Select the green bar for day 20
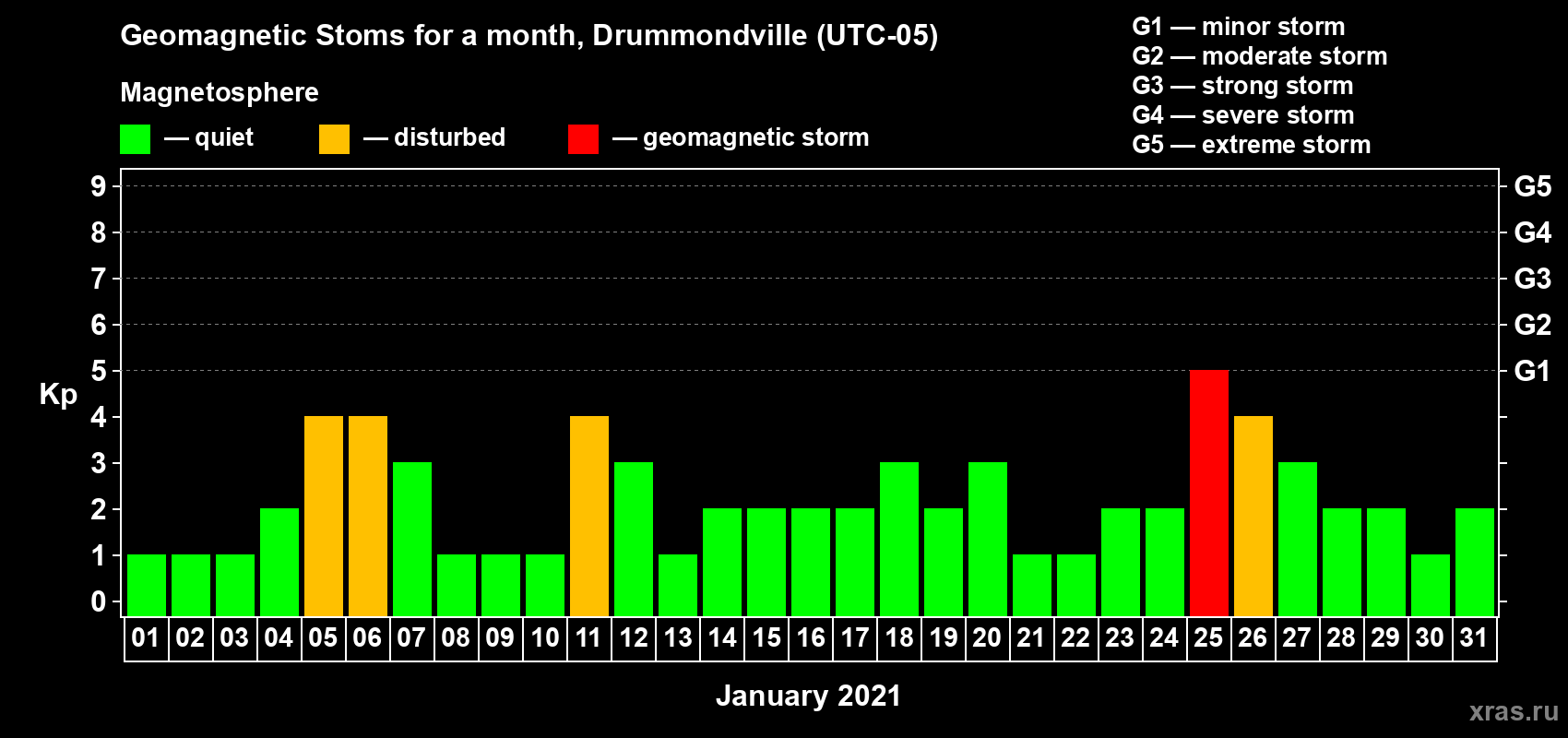1568x738 pixels. [x=988, y=539]
